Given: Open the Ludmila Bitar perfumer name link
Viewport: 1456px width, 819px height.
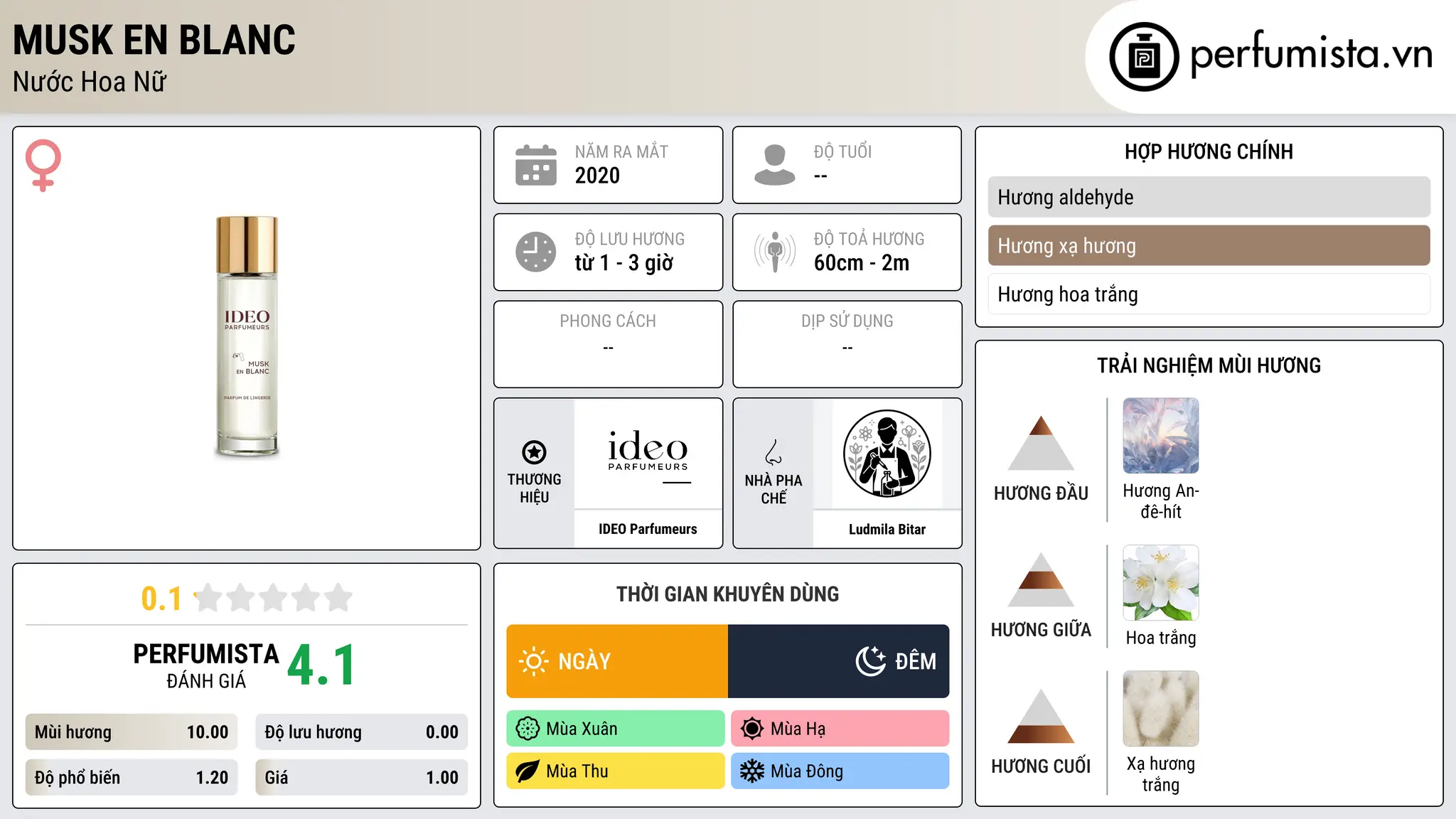Looking at the screenshot, I should (x=887, y=529).
